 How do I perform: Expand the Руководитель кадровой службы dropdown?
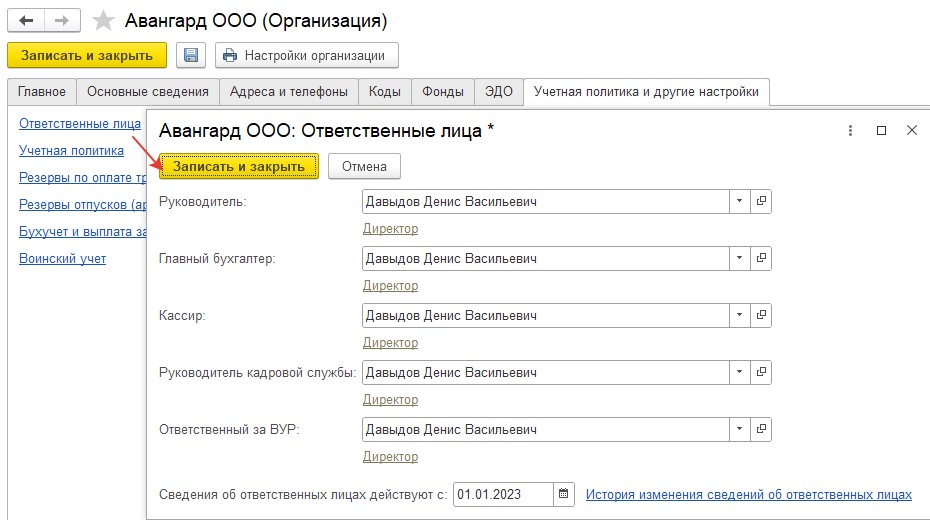point(740,372)
